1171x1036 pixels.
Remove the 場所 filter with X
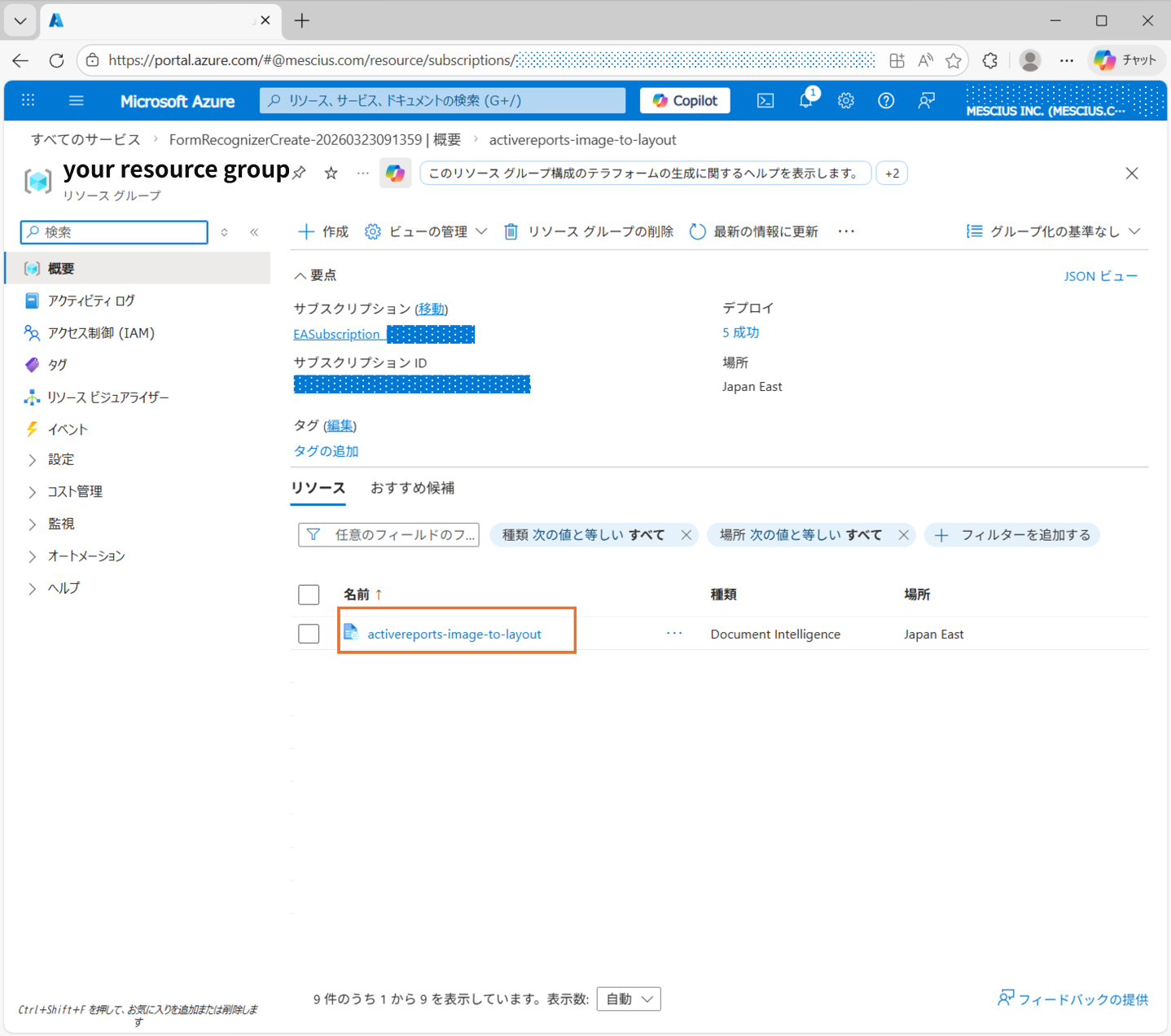click(x=903, y=535)
